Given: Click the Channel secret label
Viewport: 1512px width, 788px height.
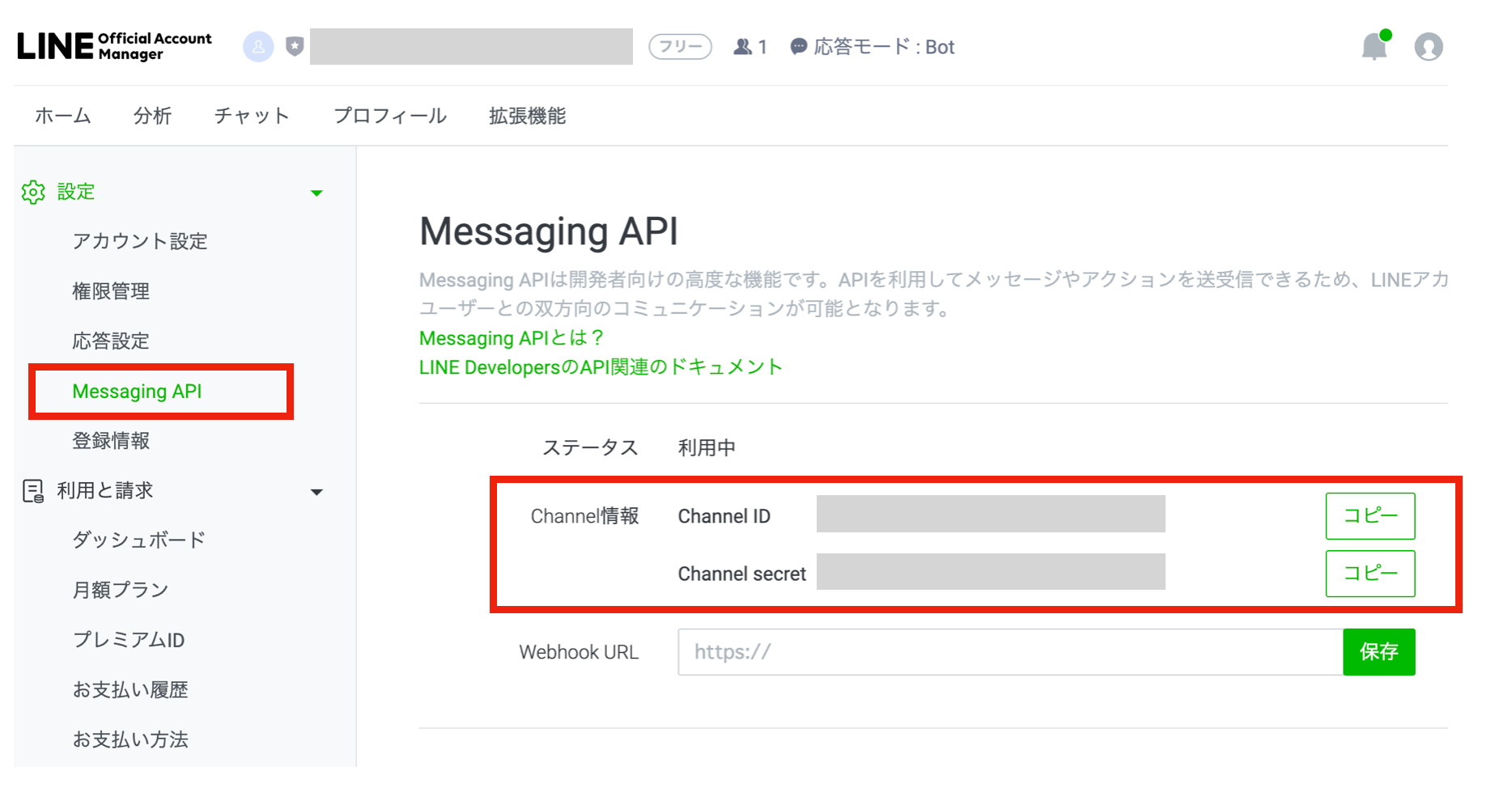Looking at the screenshot, I should tap(742, 574).
